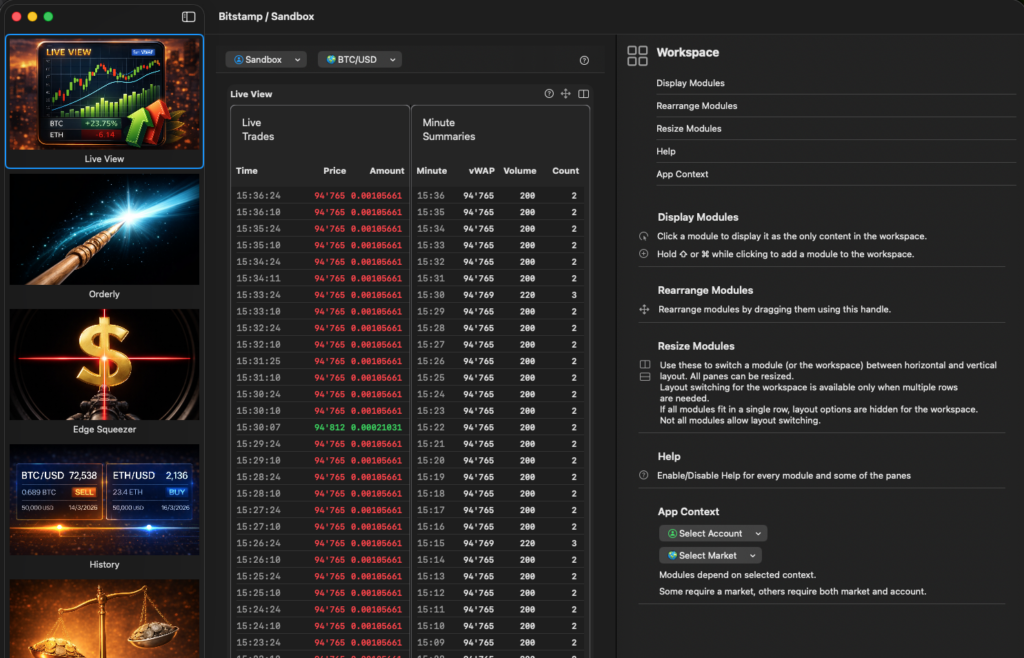Open the Orderly module thumbnail
Image resolution: width=1024 pixels, height=658 pixels.
tap(104, 237)
